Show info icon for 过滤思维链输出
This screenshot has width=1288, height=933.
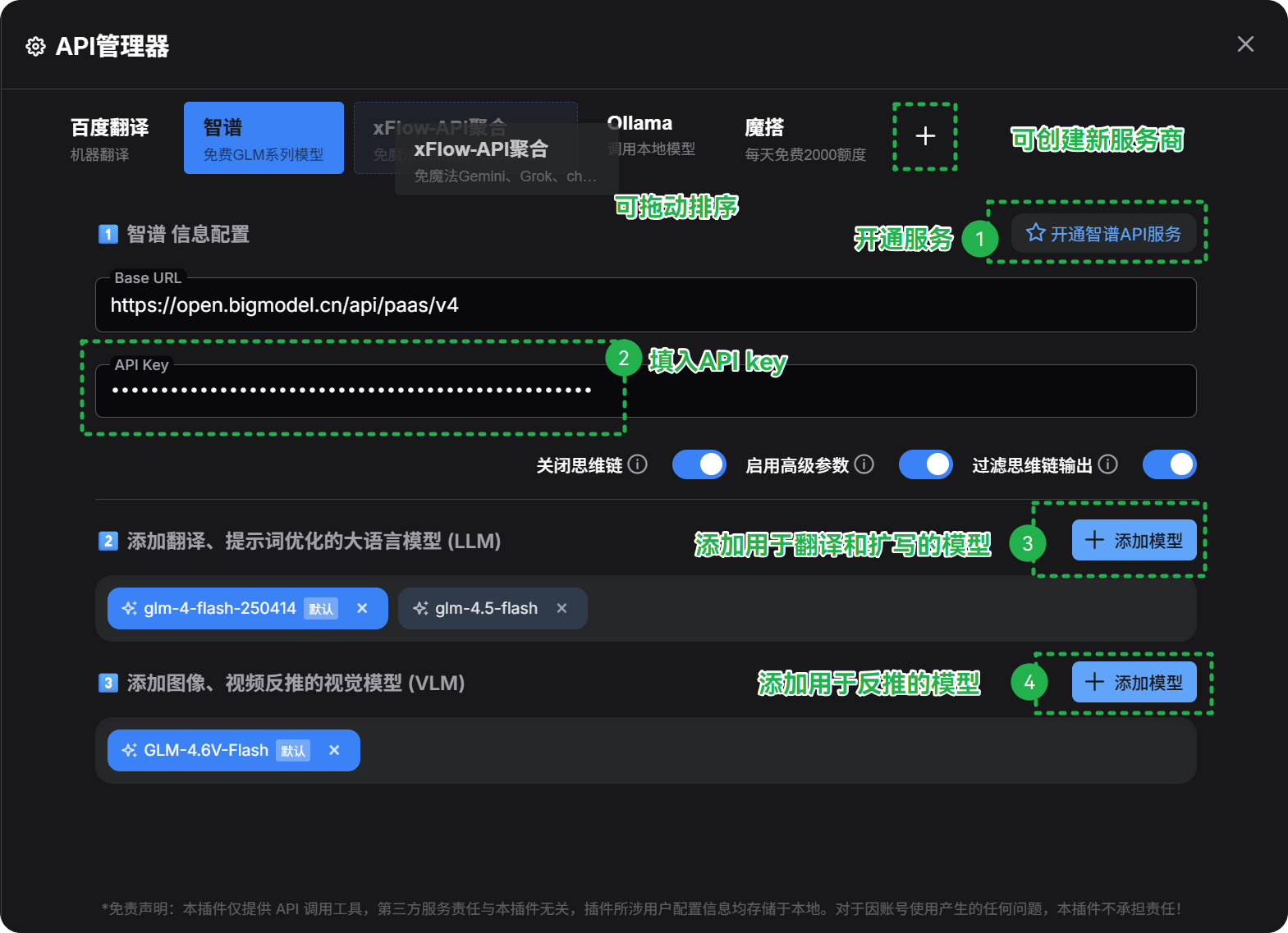pos(1107,464)
